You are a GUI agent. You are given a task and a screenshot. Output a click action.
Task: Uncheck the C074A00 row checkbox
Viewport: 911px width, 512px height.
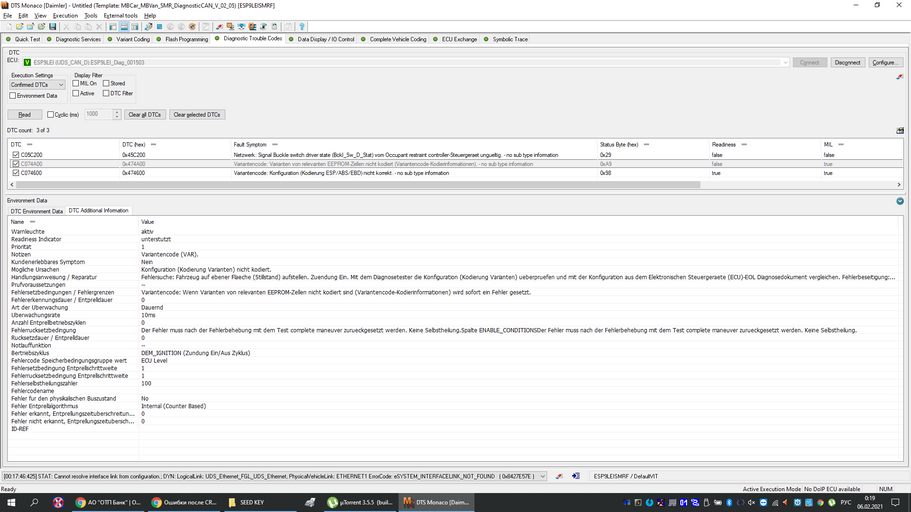pos(16,164)
